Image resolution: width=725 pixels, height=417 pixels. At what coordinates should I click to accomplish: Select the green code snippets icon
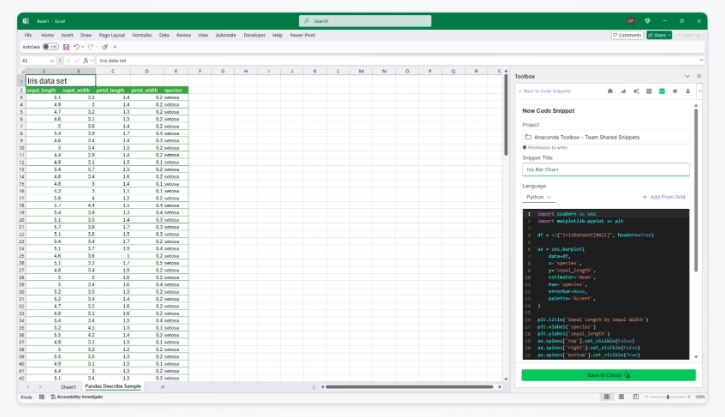(x=661, y=91)
